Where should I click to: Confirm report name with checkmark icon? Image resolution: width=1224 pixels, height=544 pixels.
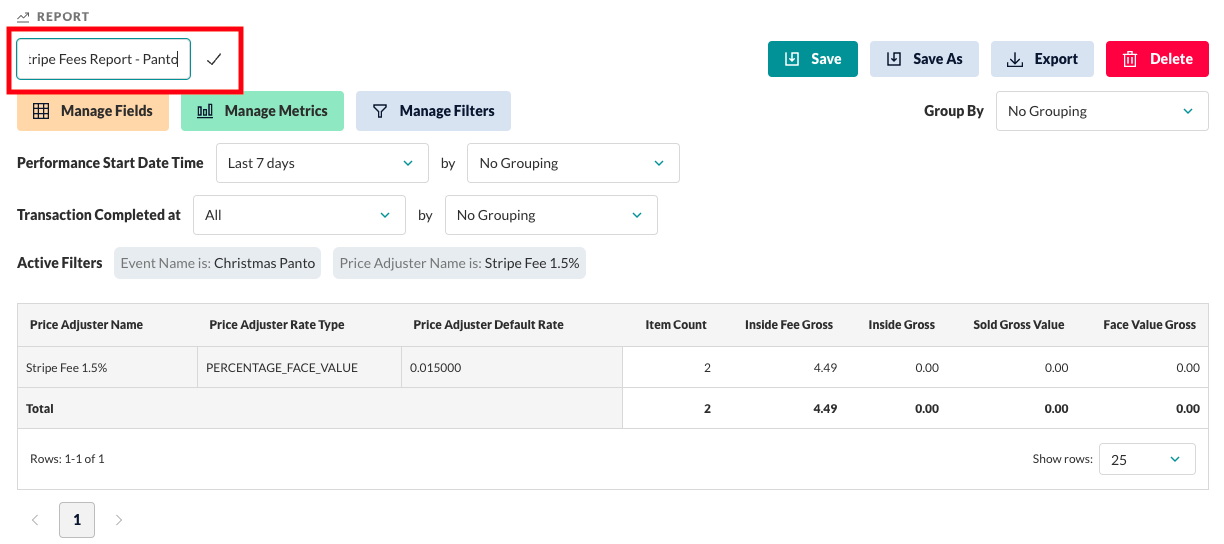tap(214, 59)
